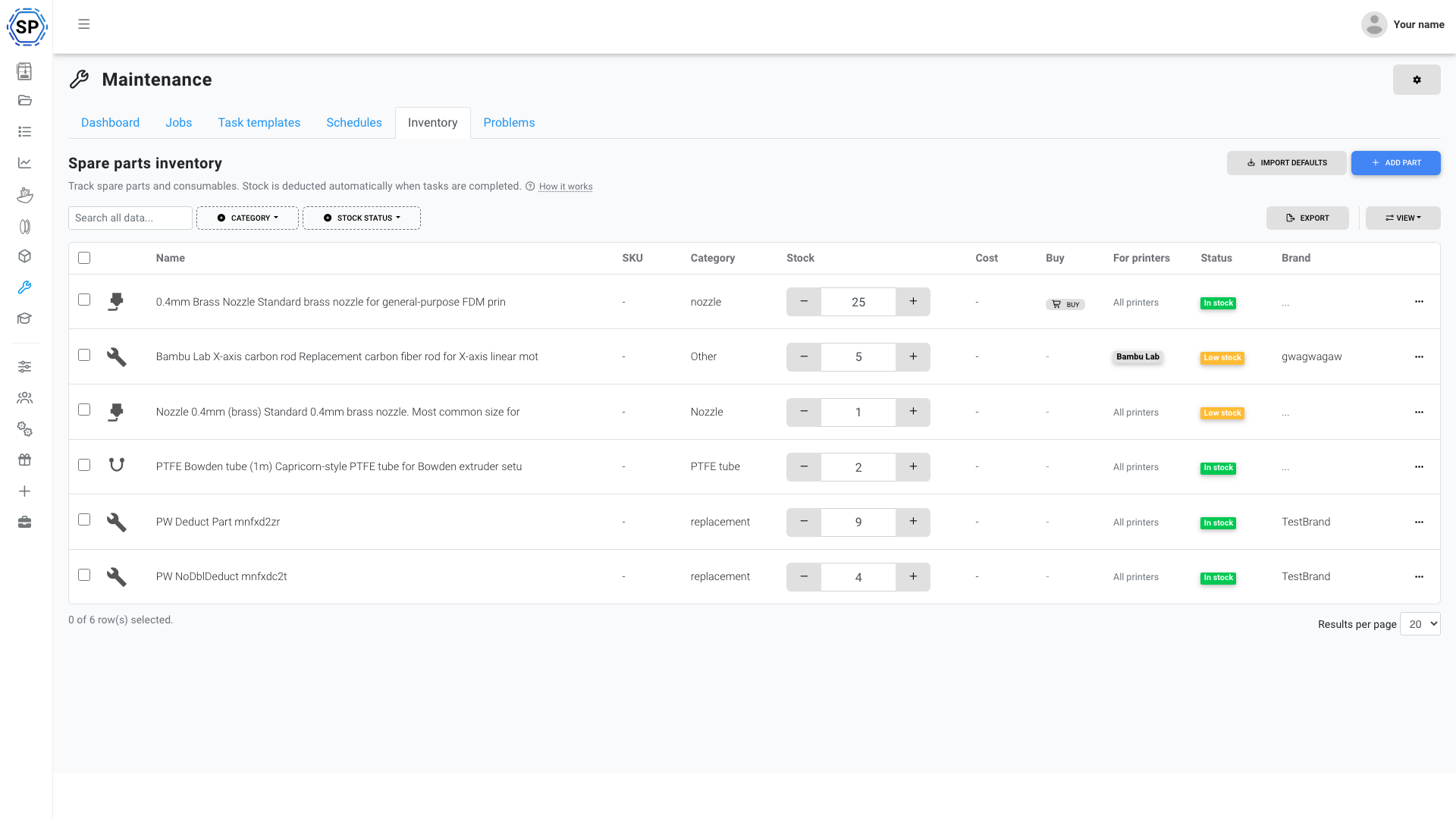The width and height of the screenshot is (1456, 819).
Task: Toggle the select-all checkbox in table header
Action: pyautogui.click(x=84, y=258)
